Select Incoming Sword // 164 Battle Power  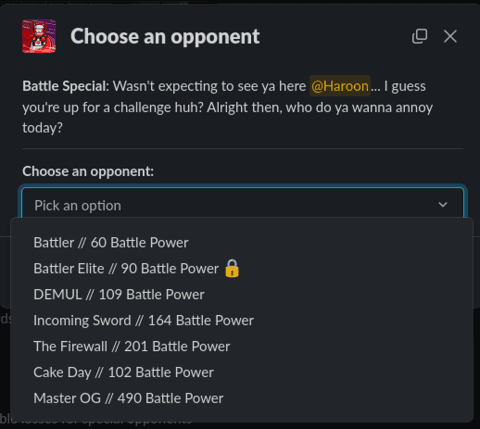pos(242,321)
